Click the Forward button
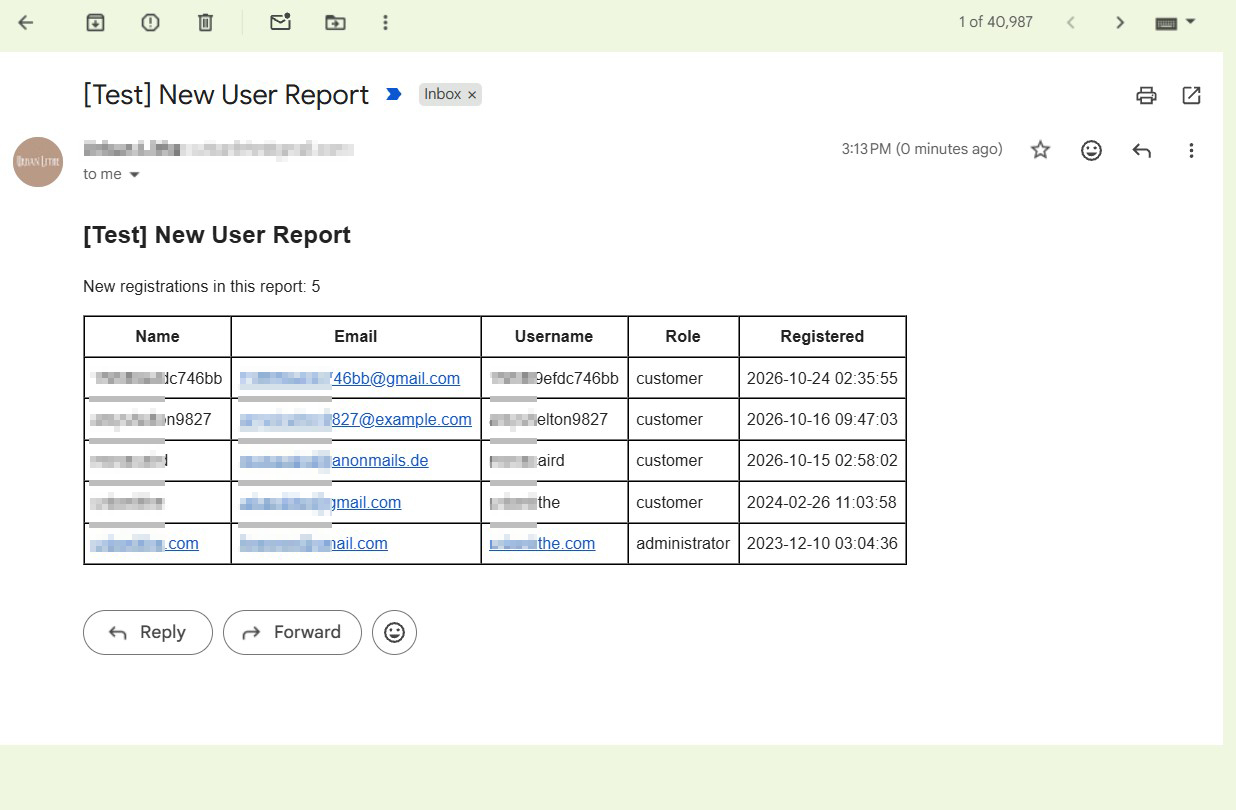This screenshot has height=810, width=1236. [x=292, y=632]
